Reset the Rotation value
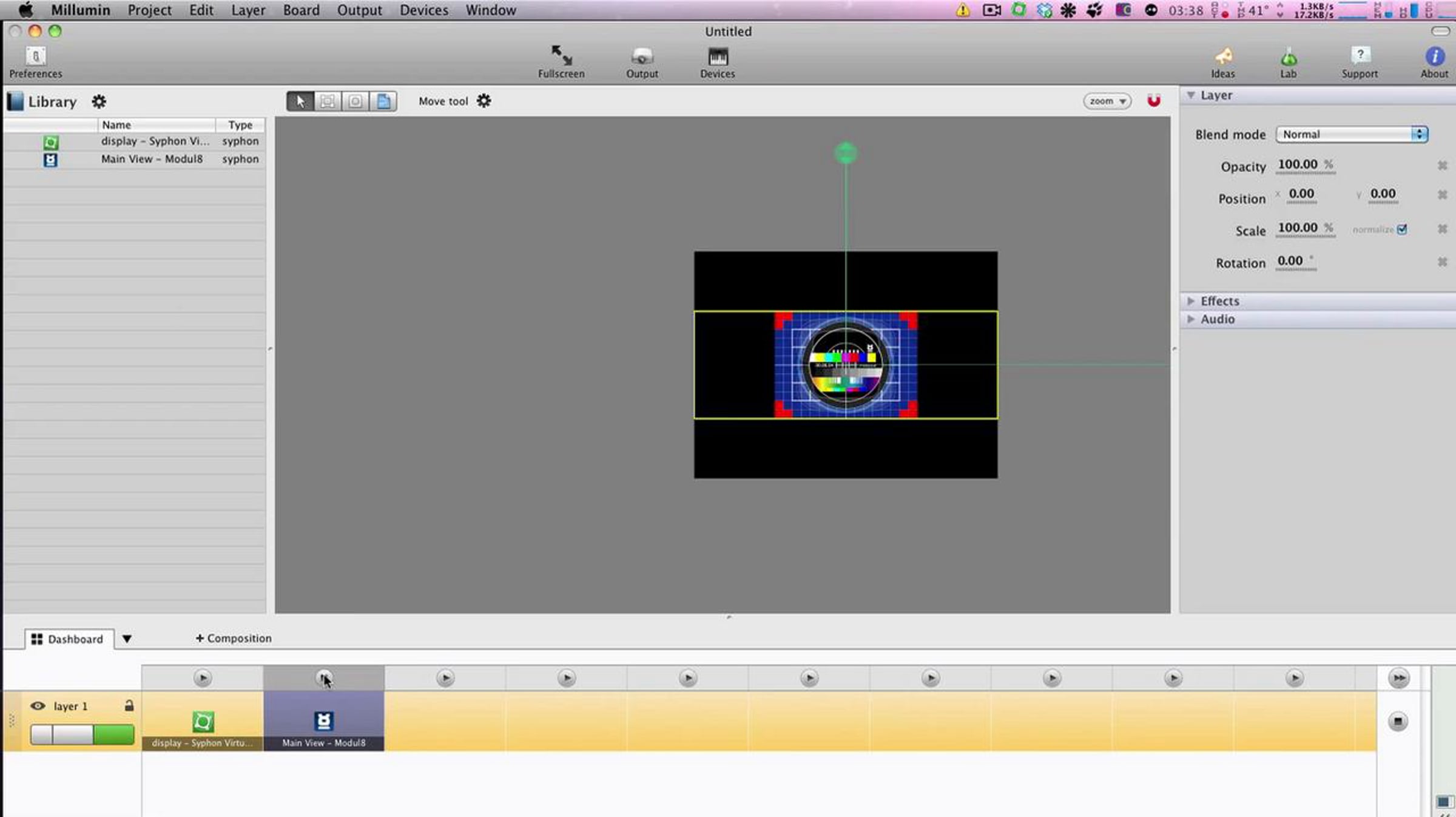1456x817 pixels. [x=1443, y=262]
